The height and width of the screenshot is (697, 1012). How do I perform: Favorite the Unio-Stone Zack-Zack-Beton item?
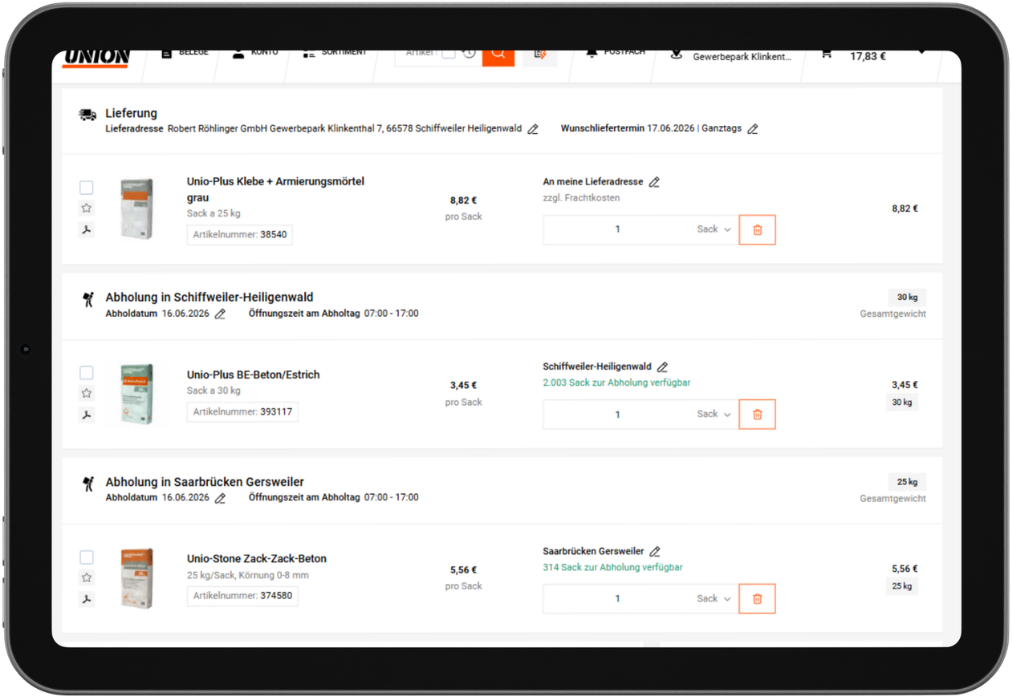[86, 578]
